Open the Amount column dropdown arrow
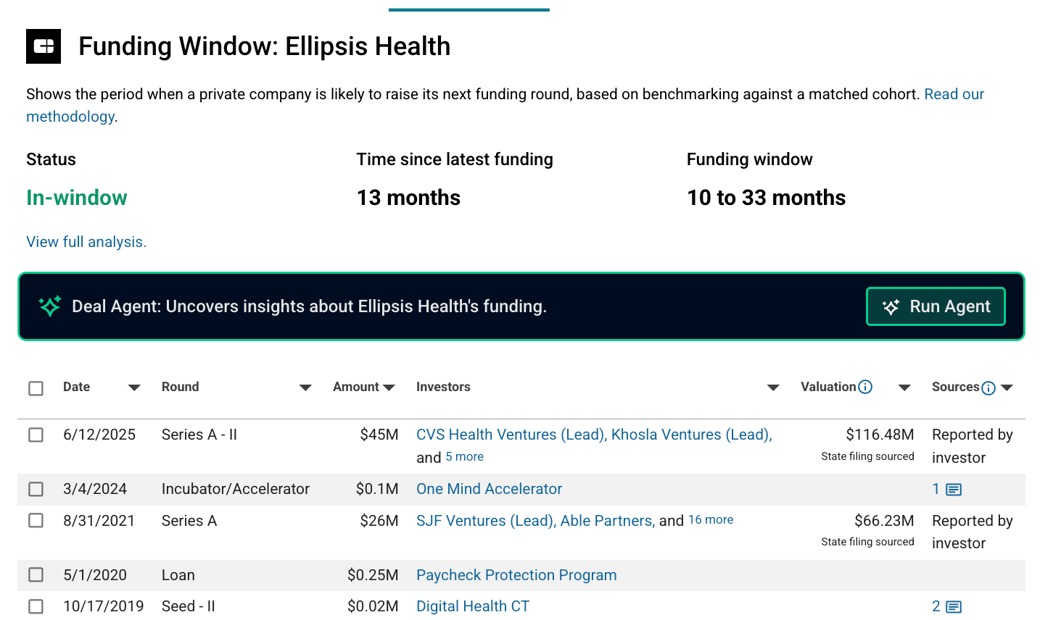This screenshot has width=1040, height=620. [x=389, y=388]
